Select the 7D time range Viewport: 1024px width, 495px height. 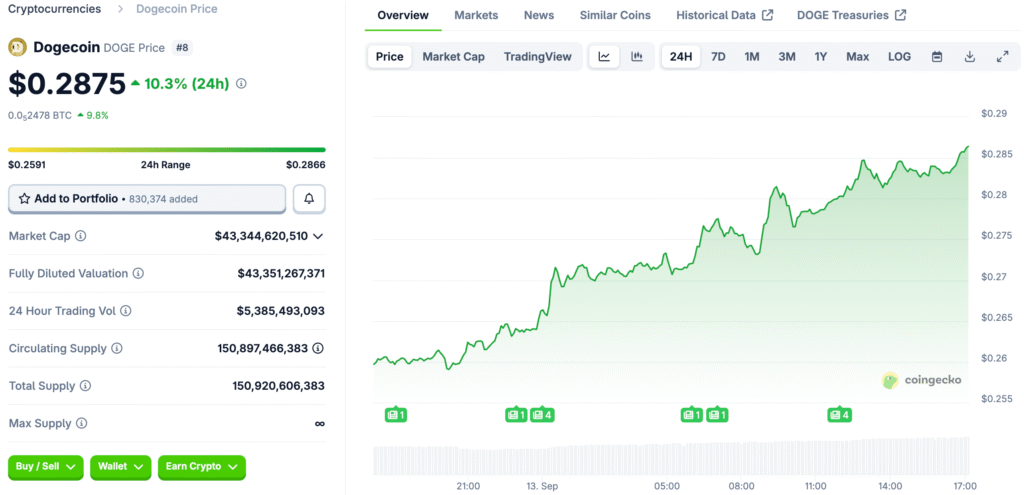[x=718, y=57]
